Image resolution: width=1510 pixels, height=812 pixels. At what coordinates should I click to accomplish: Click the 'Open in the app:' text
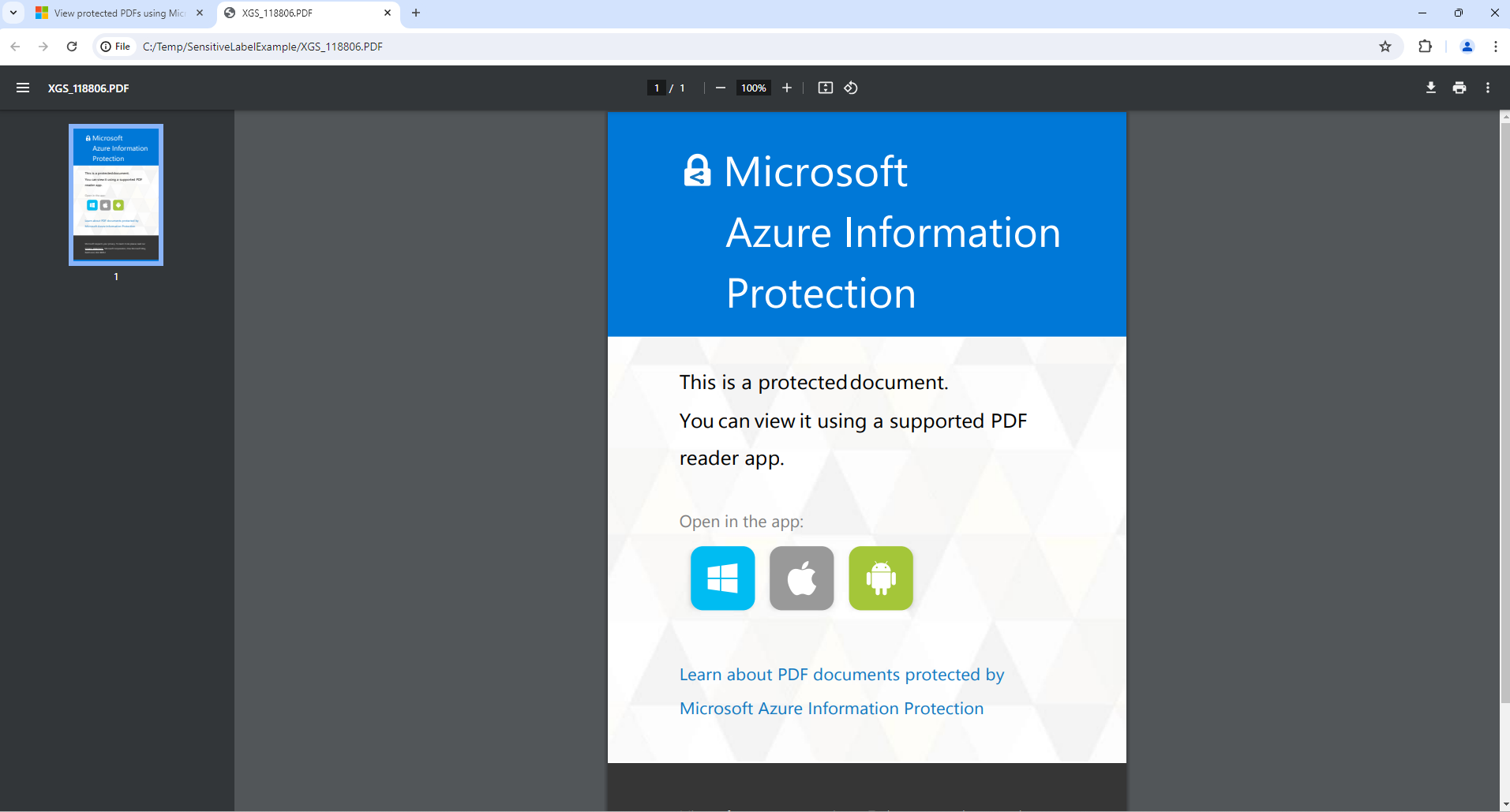(741, 522)
